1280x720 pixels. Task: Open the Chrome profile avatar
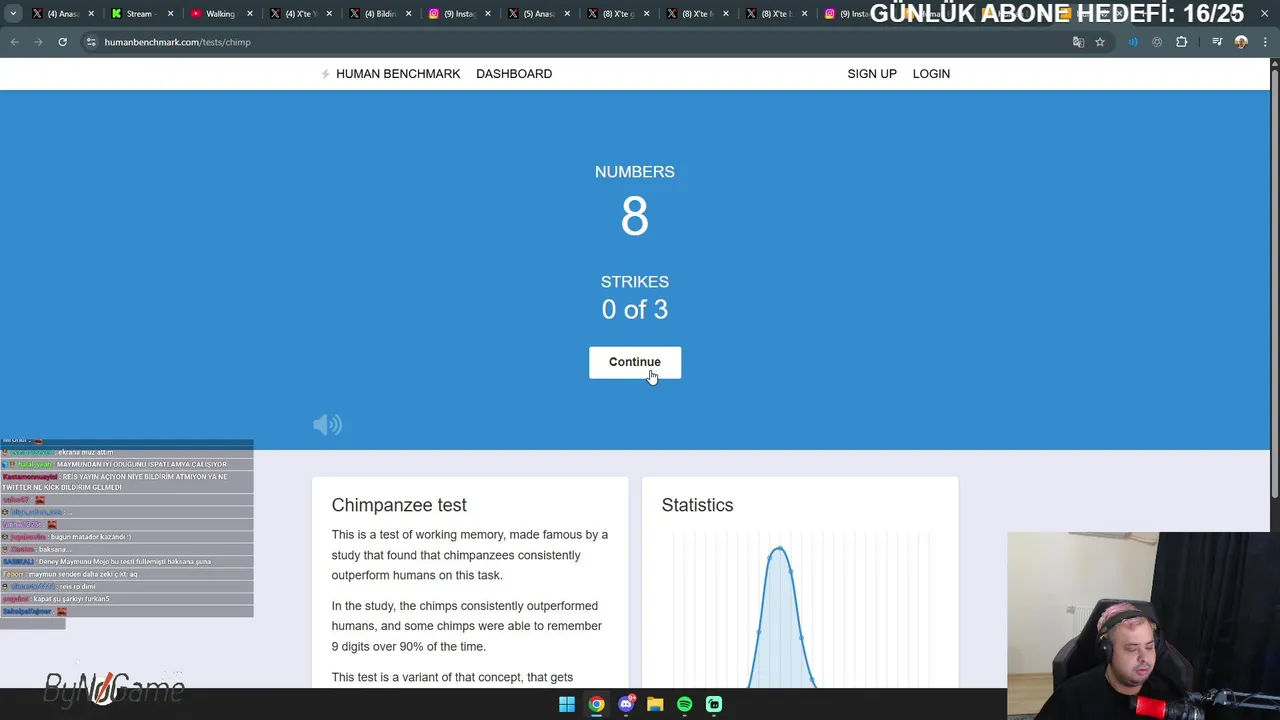pyautogui.click(x=1241, y=42)
